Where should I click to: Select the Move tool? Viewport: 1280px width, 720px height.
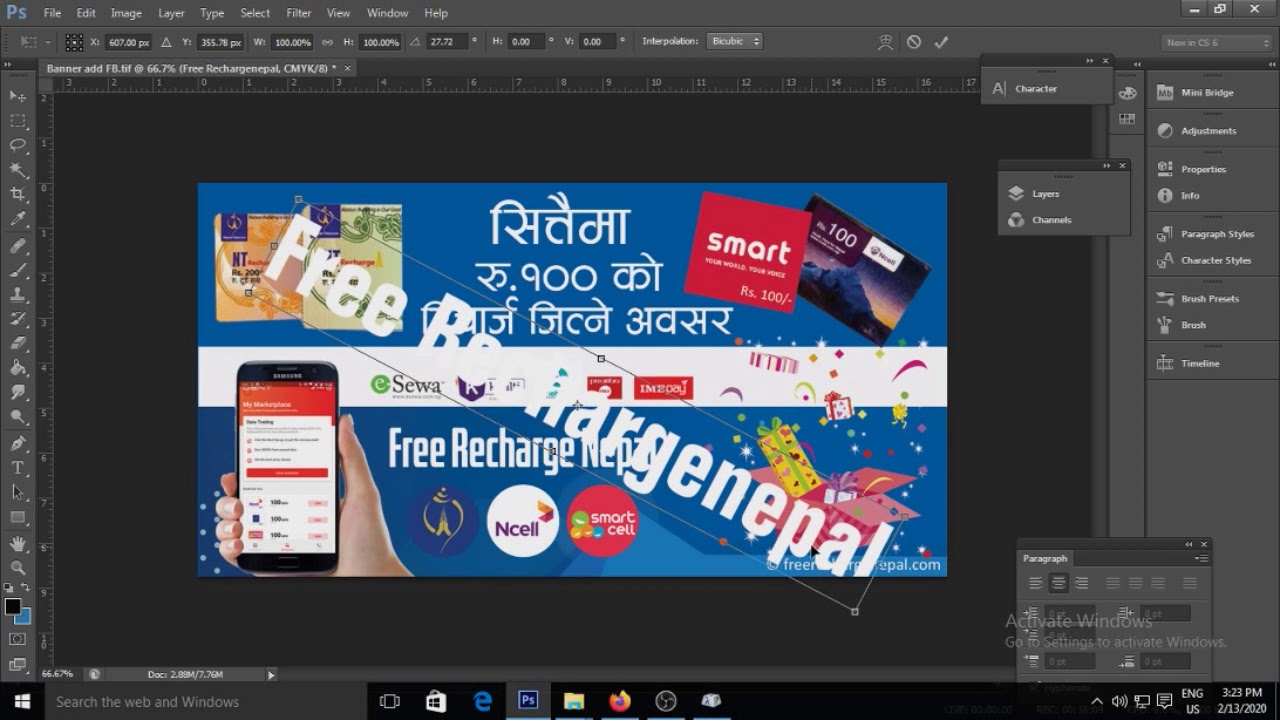coord(18,96)
